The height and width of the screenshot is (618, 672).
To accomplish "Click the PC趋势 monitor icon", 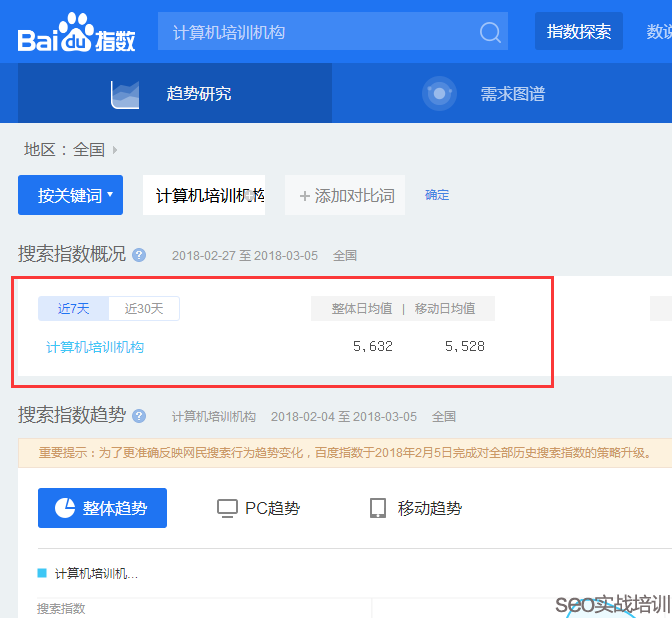I will [x=227, y=508].
